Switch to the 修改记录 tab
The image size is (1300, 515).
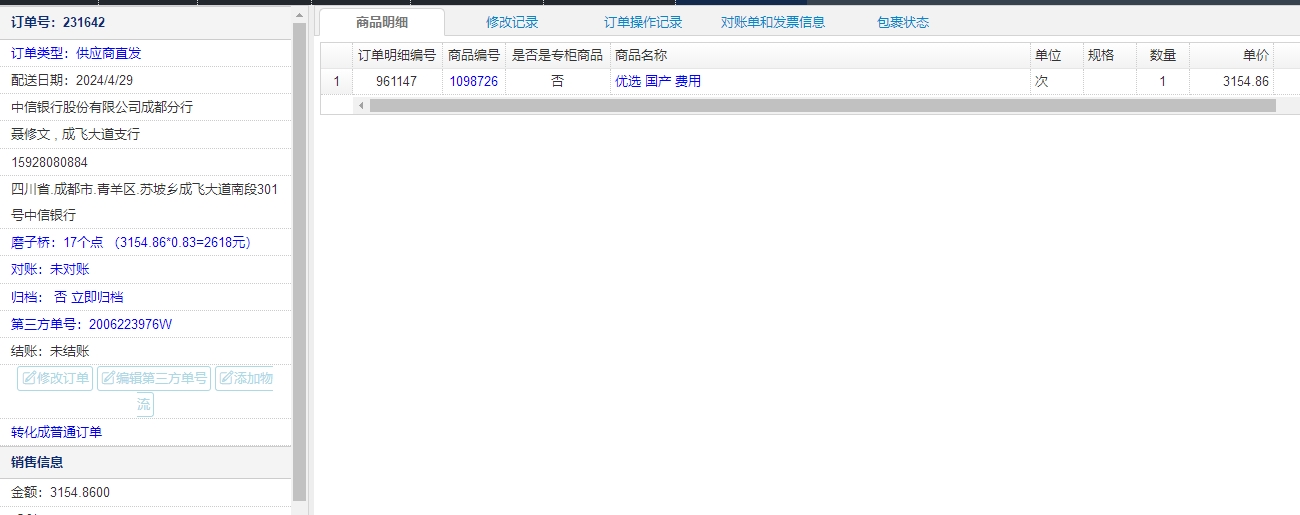tap(512, 22)
